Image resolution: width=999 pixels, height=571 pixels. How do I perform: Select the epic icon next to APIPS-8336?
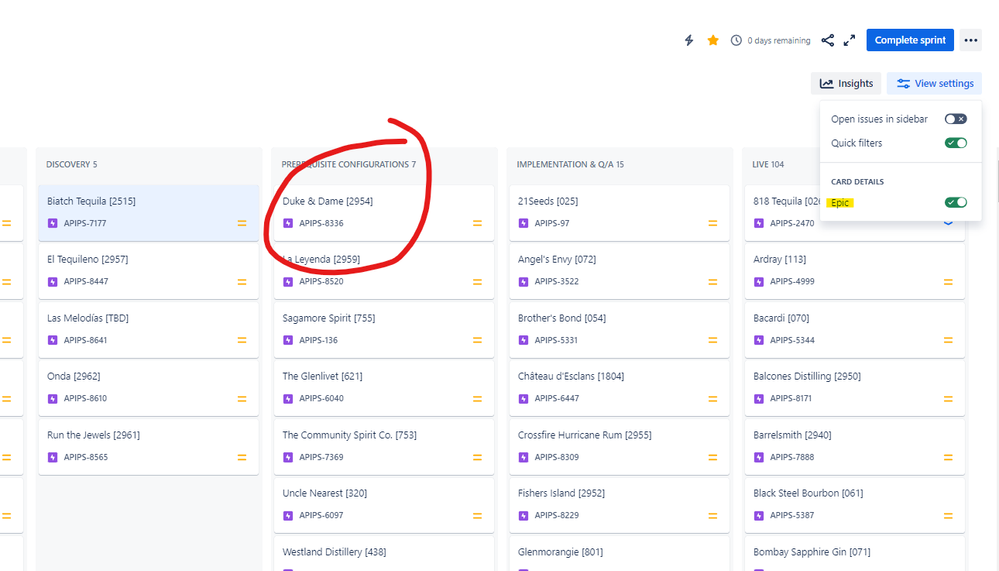pos(288,223)
